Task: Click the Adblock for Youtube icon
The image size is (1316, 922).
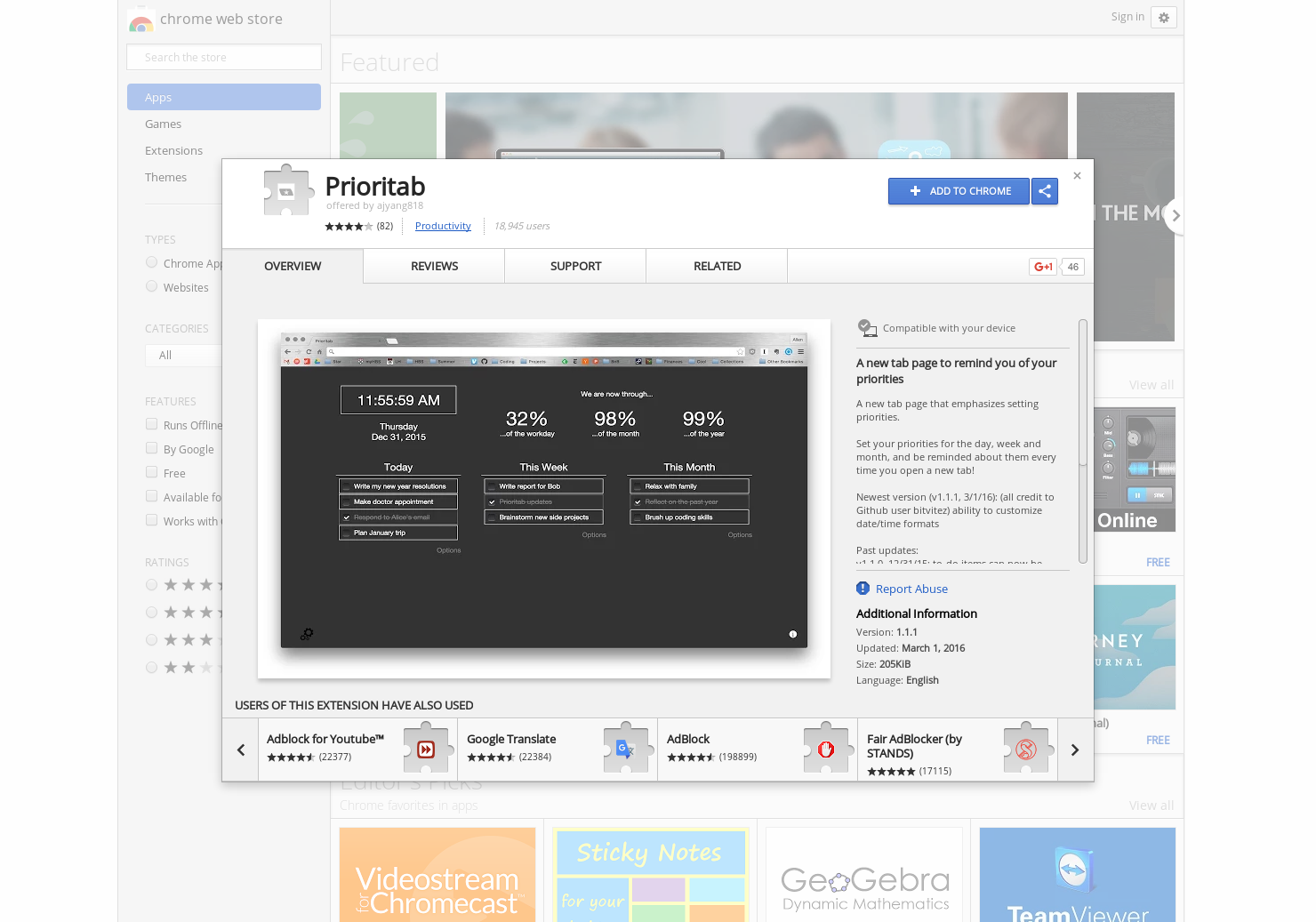Action: 426,749
